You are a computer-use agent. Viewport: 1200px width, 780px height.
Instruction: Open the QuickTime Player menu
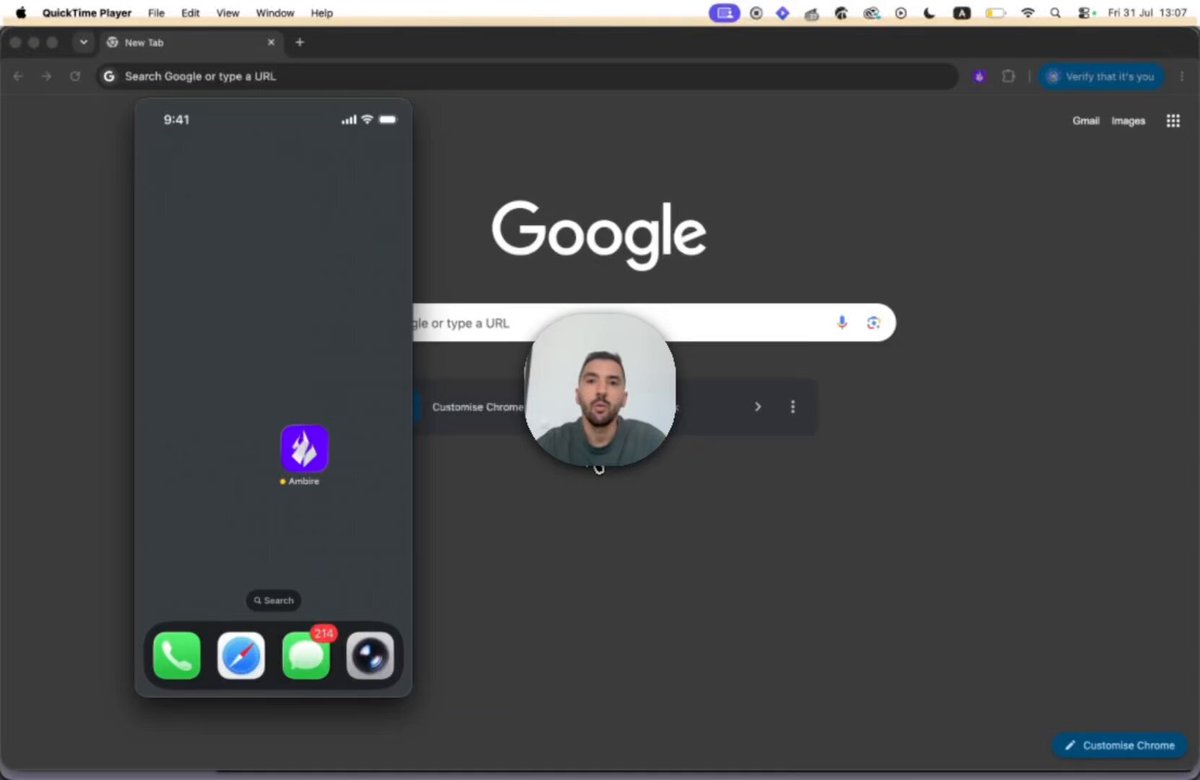[x=86, y=13]
